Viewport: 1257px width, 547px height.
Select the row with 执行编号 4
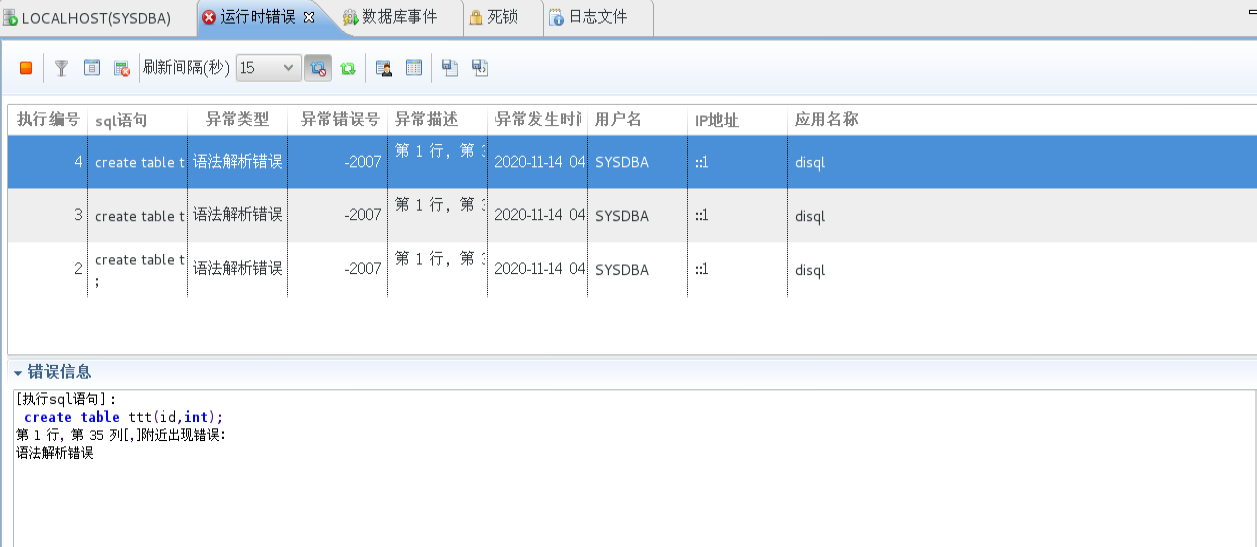tap(632, 162)
